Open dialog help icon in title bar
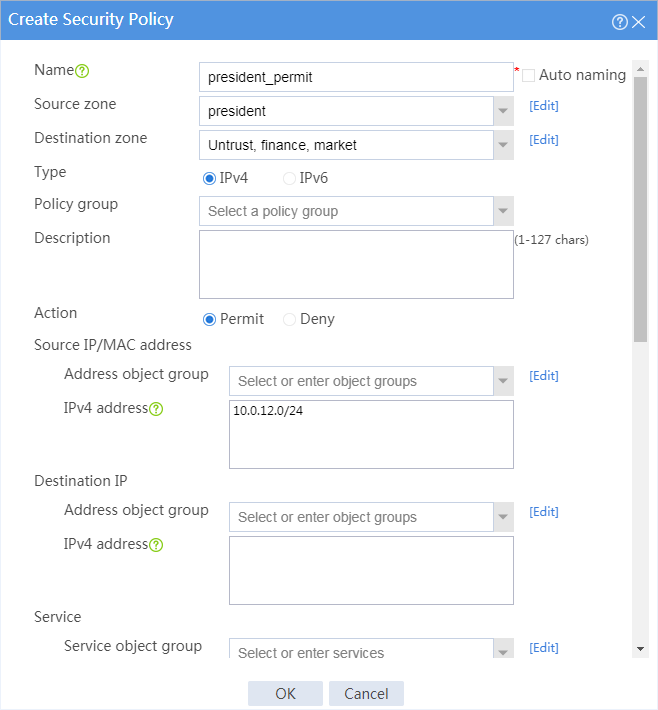The height and width of the screenshot is (710, 658). coord(620,22)
